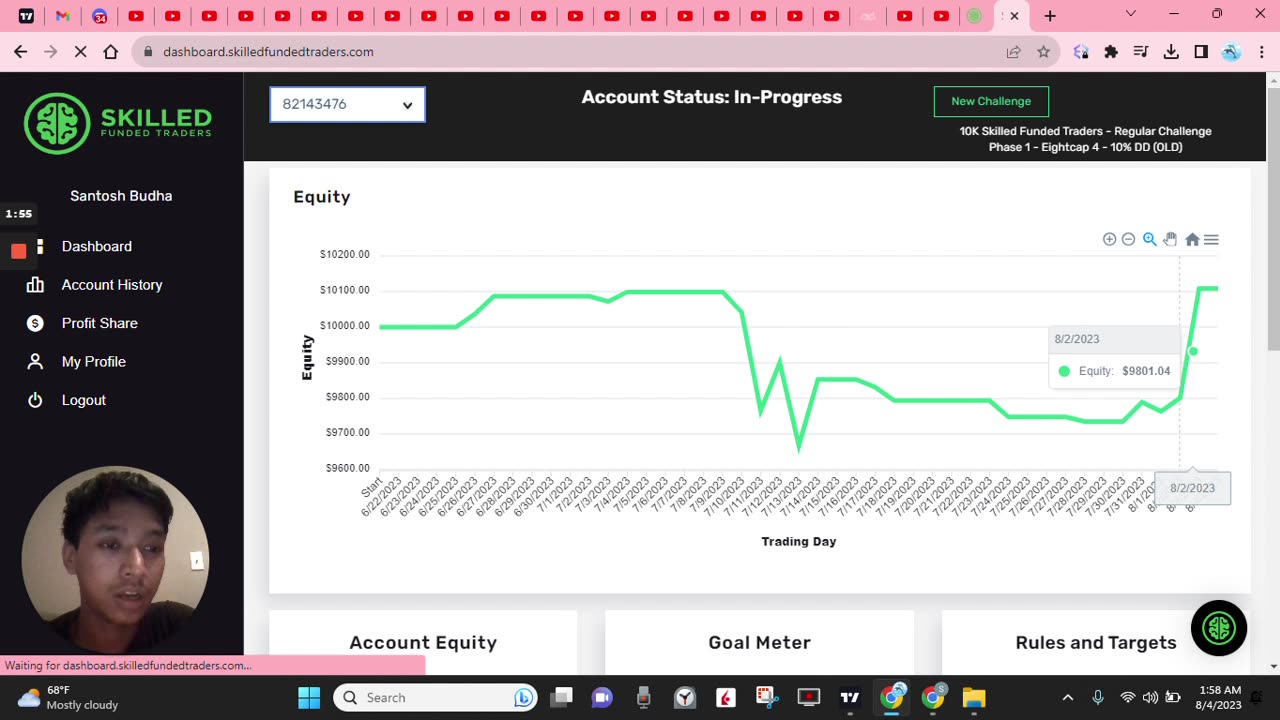Log out via Logout menu item

(83, 400)
